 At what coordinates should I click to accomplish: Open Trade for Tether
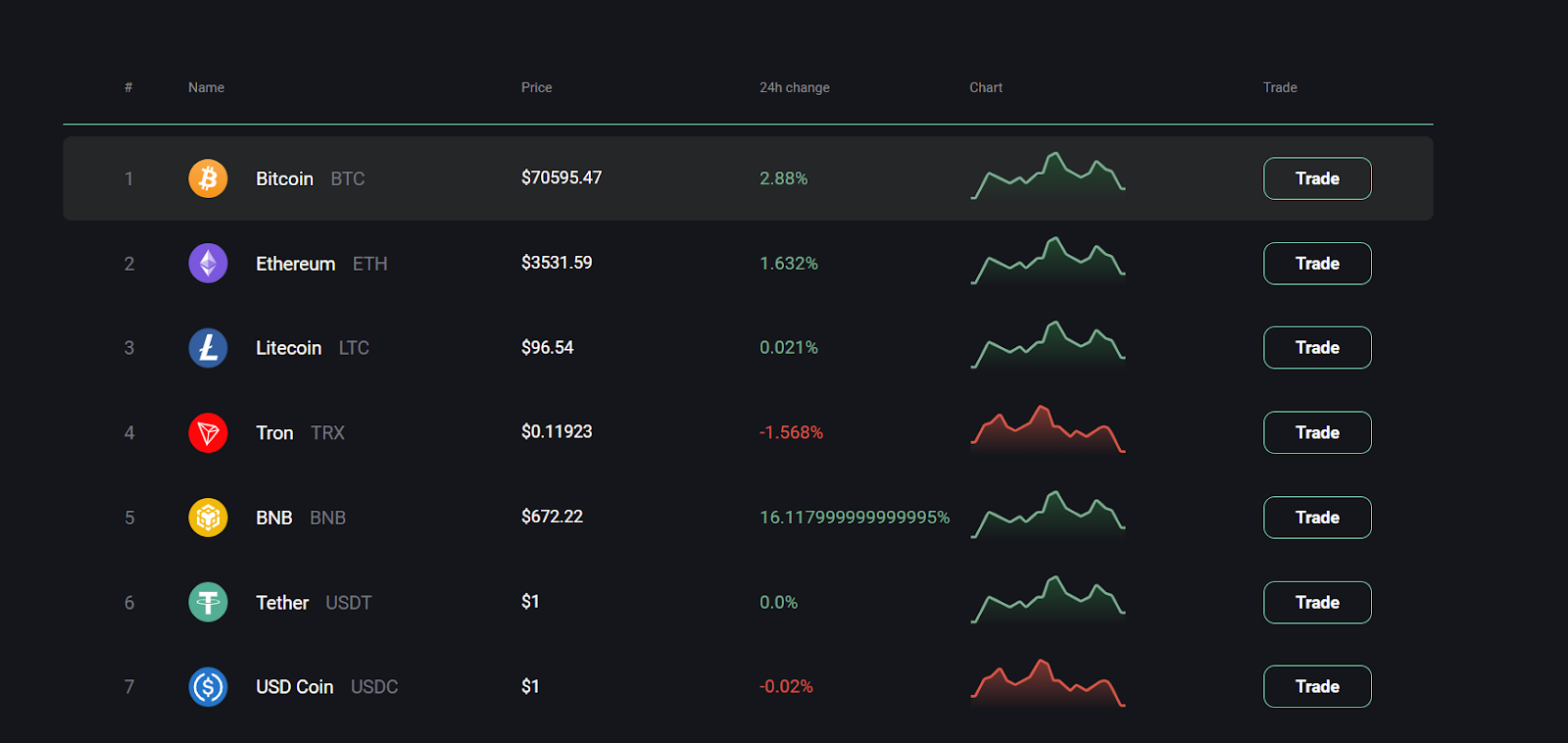pos(1317,602)
